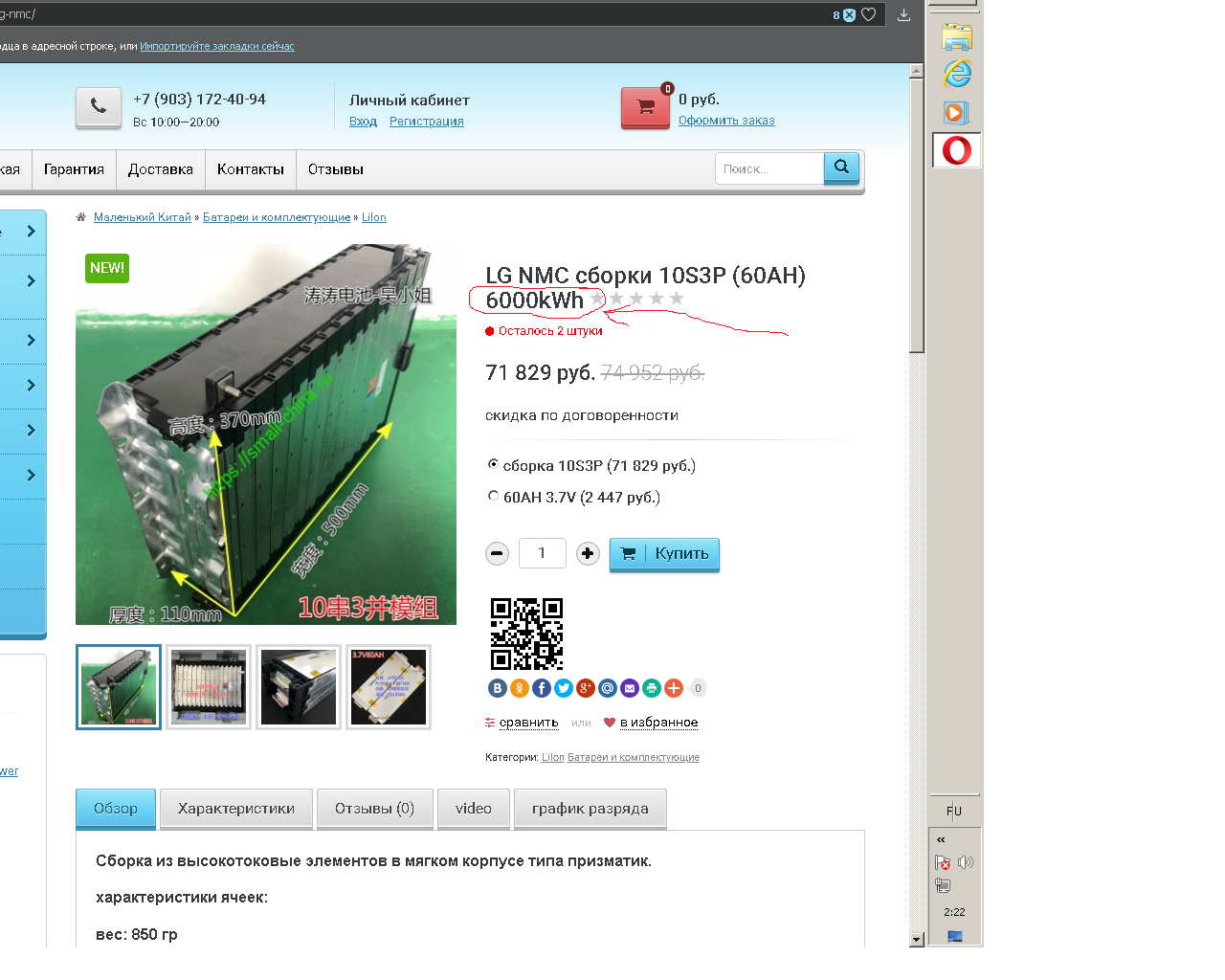Image resolution: width=1225 pixels, height=980 pixels.
Task: Share via Google Plus icon
Action: 585,688
